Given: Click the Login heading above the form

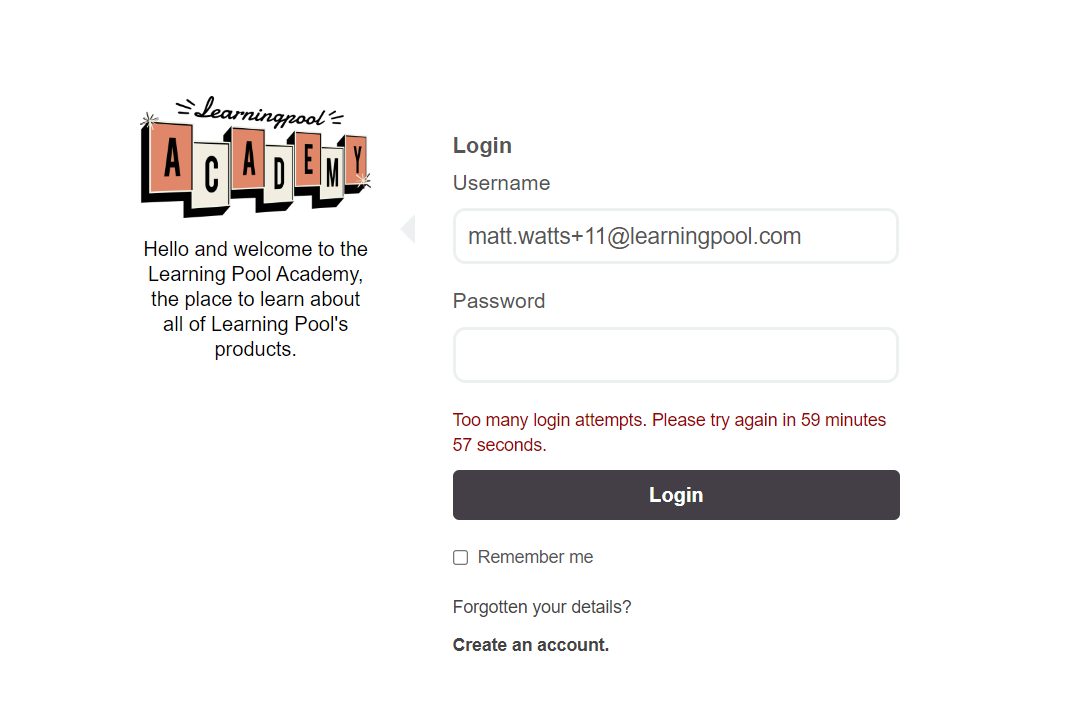Looking at the screenshot, I should point(482,145).
